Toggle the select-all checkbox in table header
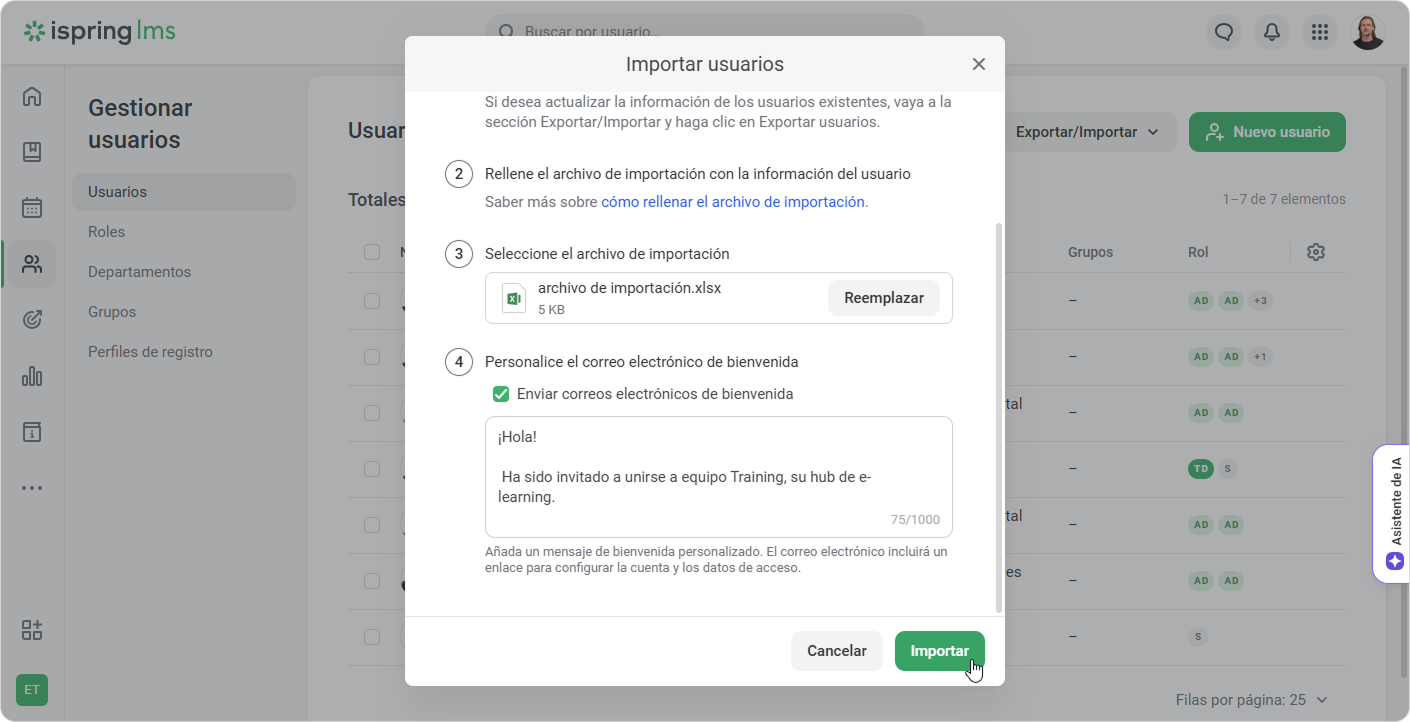The width and height of the screenshot is (1410, 722). pyautogui.click(x=372, y=252)
